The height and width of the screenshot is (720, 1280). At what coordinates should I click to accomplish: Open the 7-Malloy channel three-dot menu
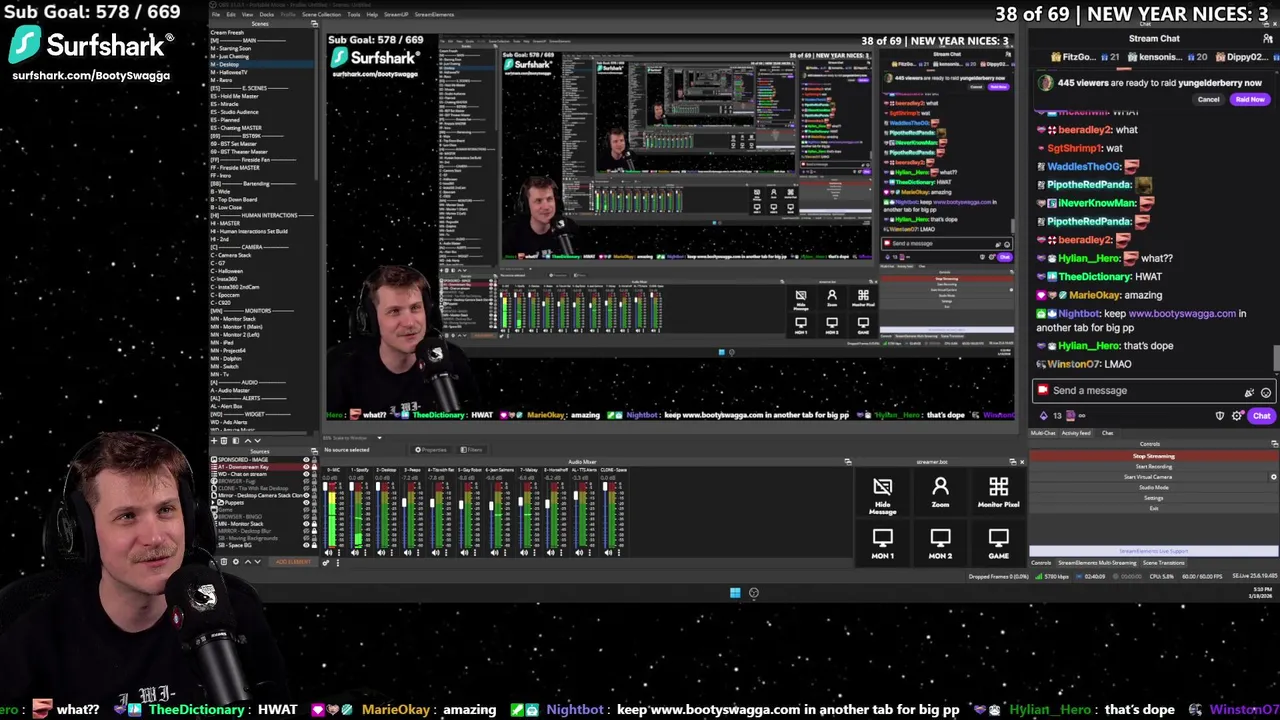[534, 552]
